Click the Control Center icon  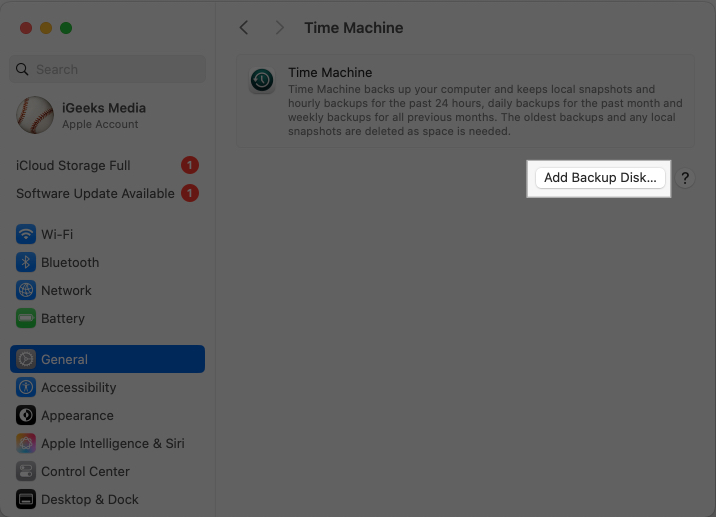26,471
